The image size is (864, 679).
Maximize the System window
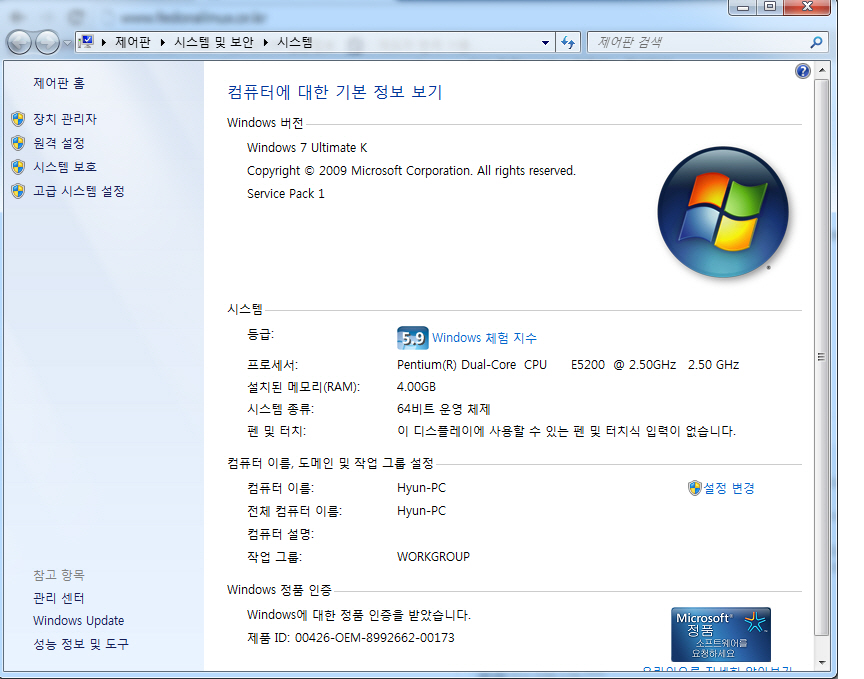point(770,7)
